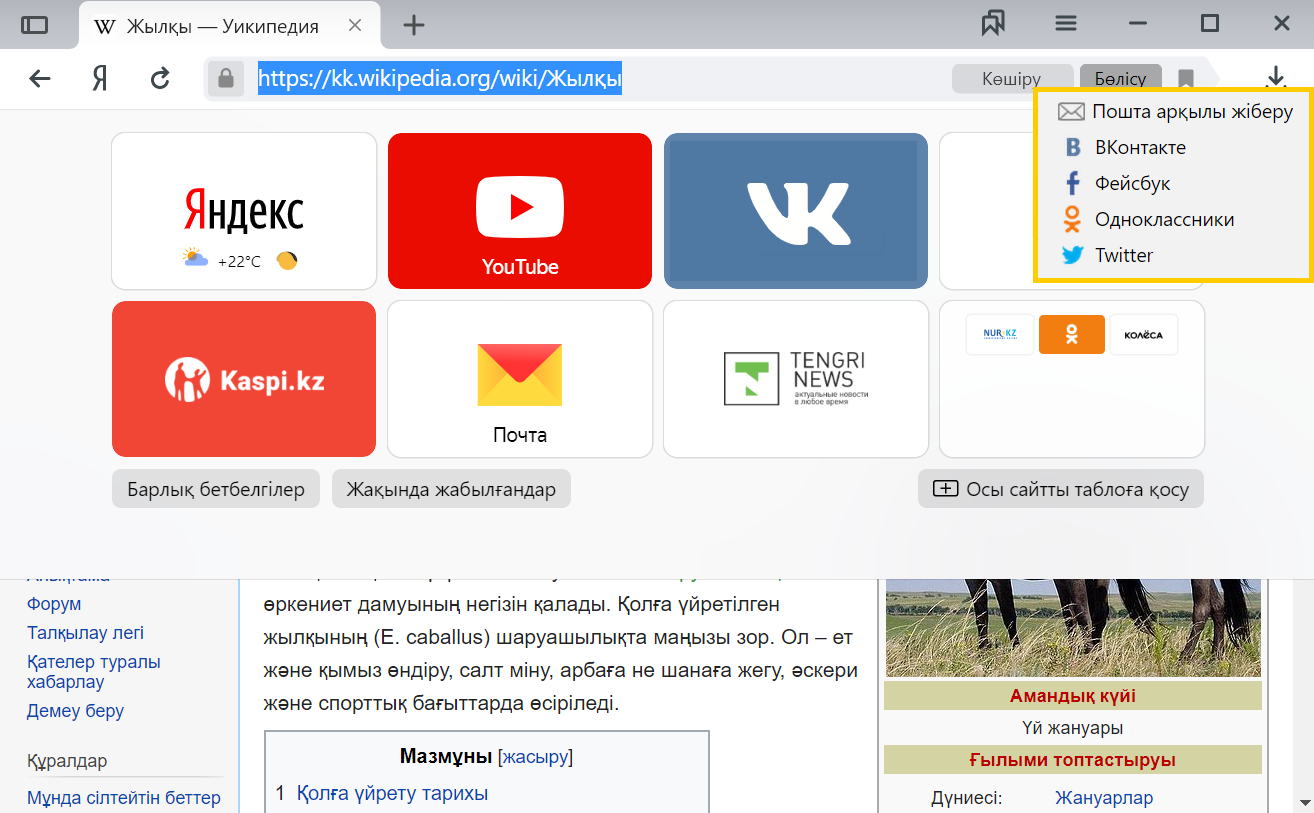Open the downloads arrow icon
The width and height of the screenshot is (1314, 813).
(1275, 78)
